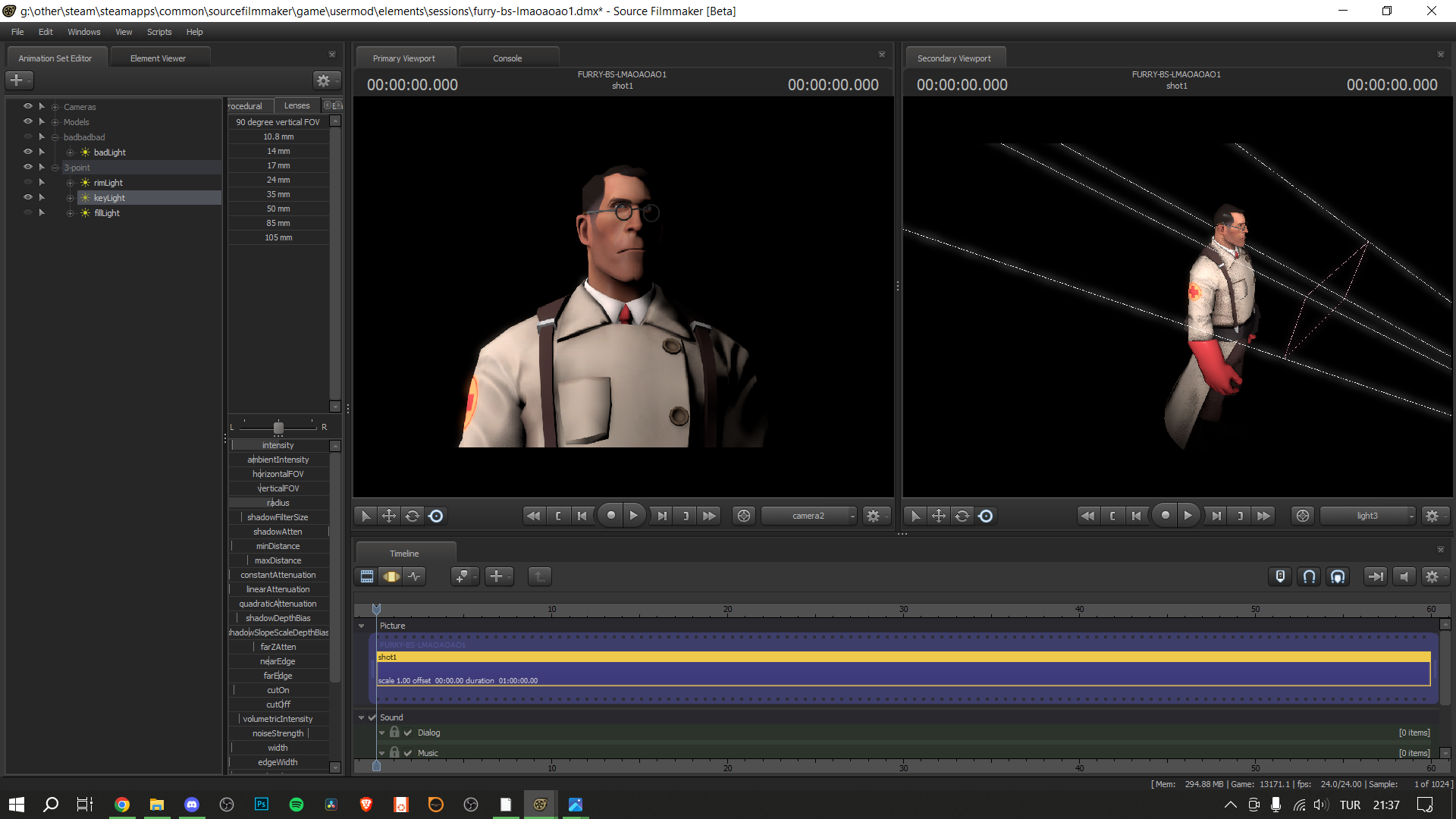Toggle the Dialog track checkbox
Screen dimensions: 1456x819
[408, 733]
